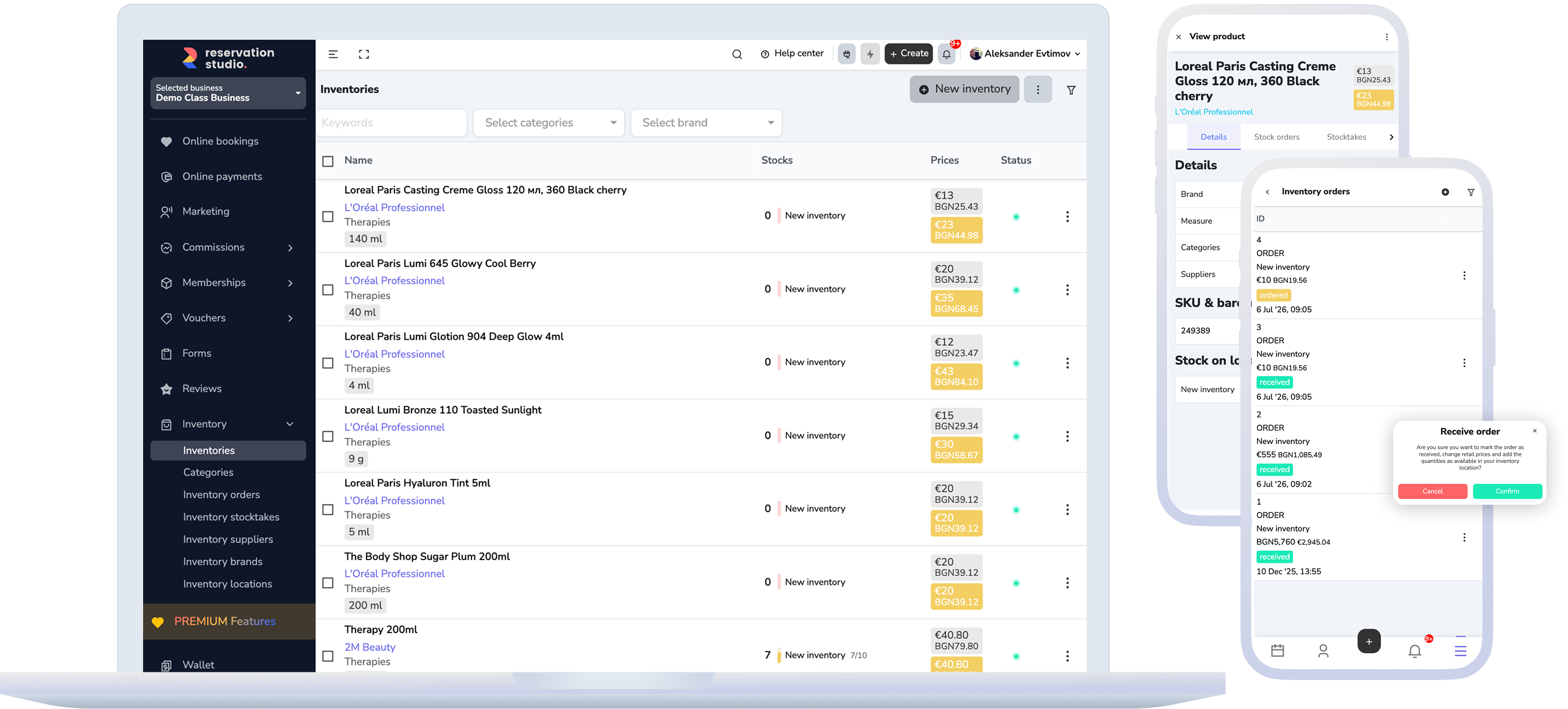
Task: Open options for order 1
Action: [1464, 538]
